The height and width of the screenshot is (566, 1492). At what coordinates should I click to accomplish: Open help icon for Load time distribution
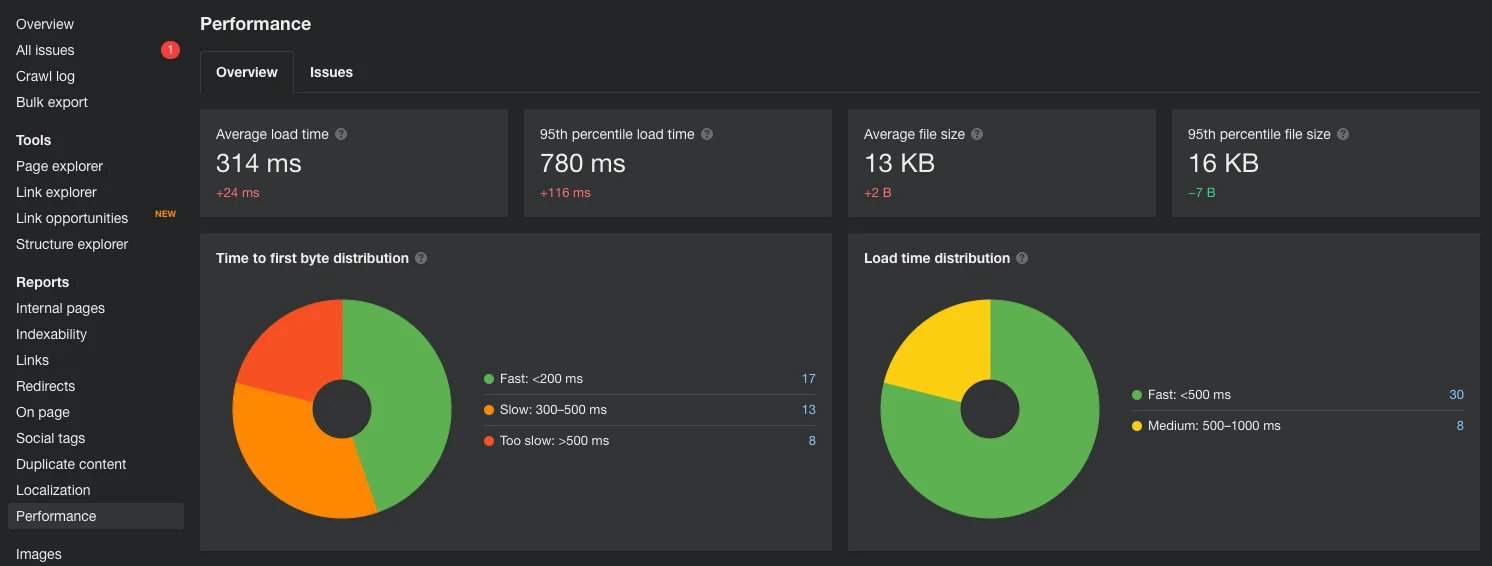point(1022,258)
